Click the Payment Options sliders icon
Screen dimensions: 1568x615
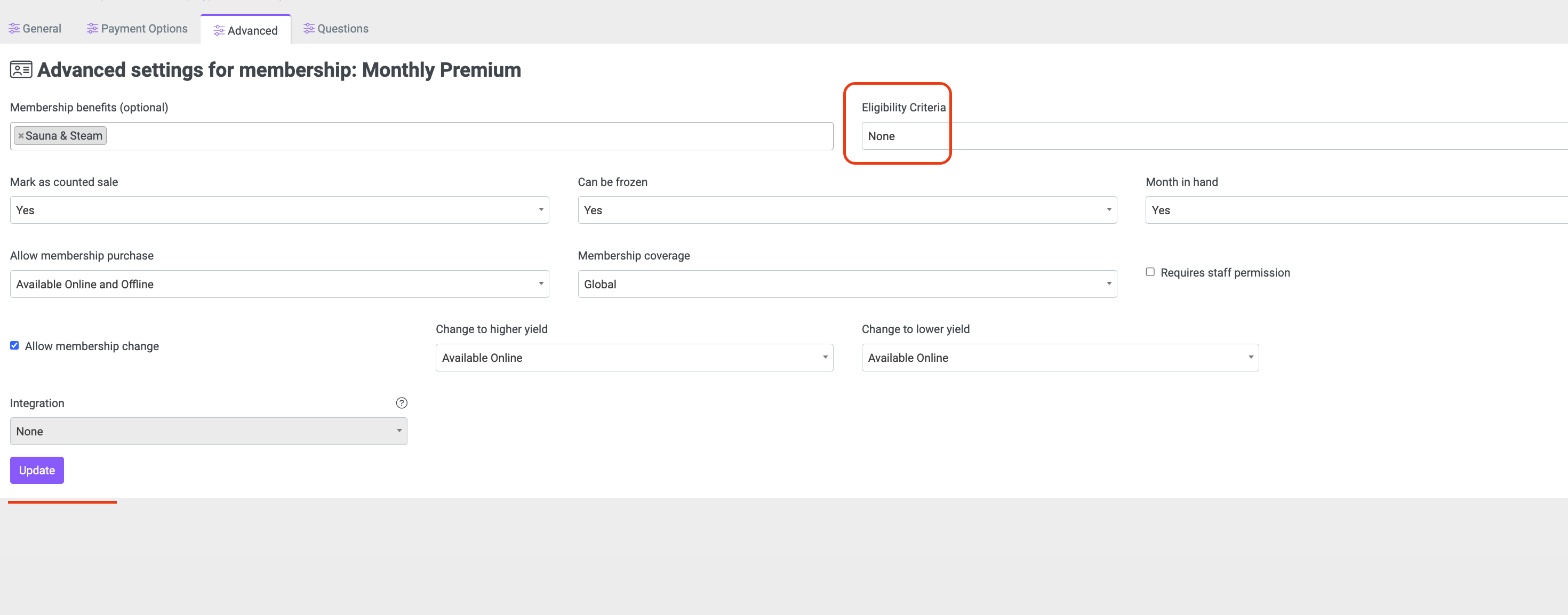tap(92, 29)
